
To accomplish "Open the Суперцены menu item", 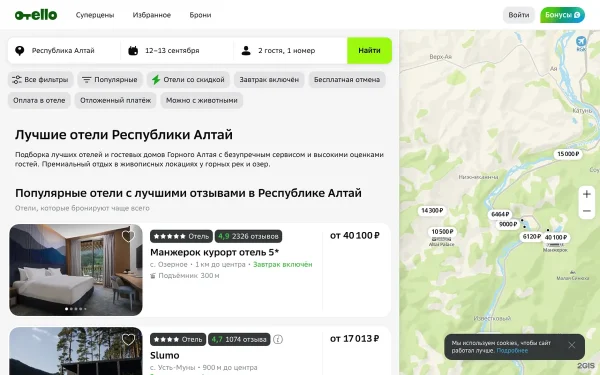I will click(x=95, y=15).
